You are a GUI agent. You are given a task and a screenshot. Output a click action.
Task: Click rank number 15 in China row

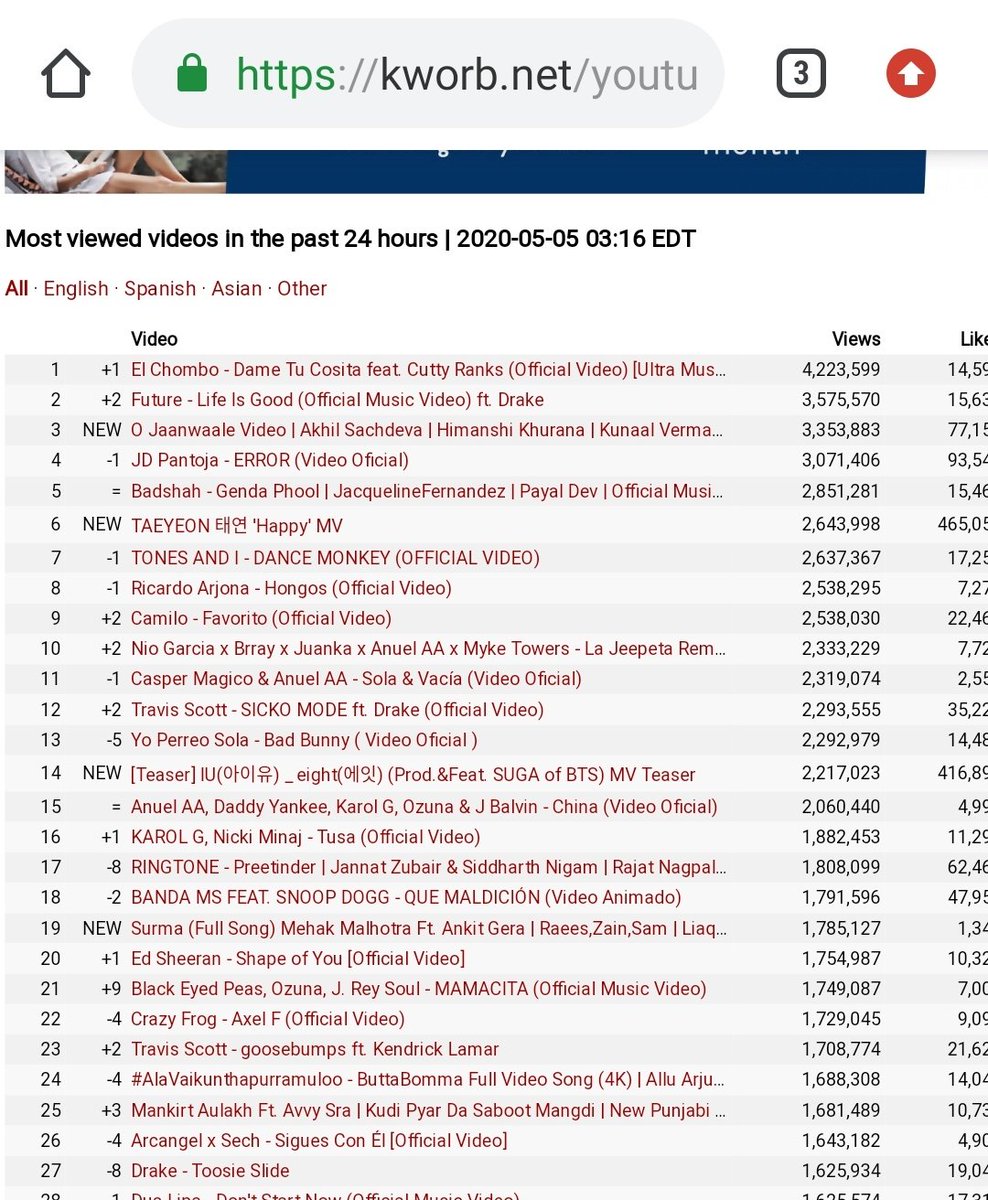coord(51,806)
